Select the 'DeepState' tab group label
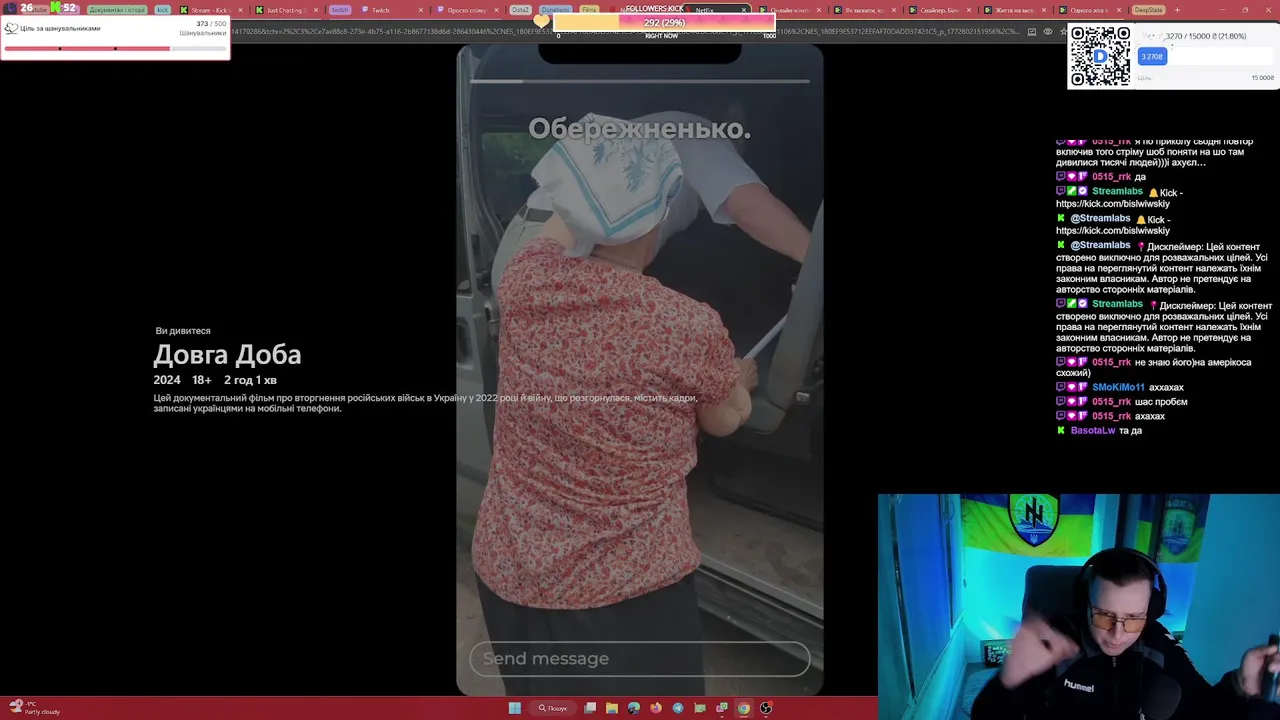 coord(1148,10)
